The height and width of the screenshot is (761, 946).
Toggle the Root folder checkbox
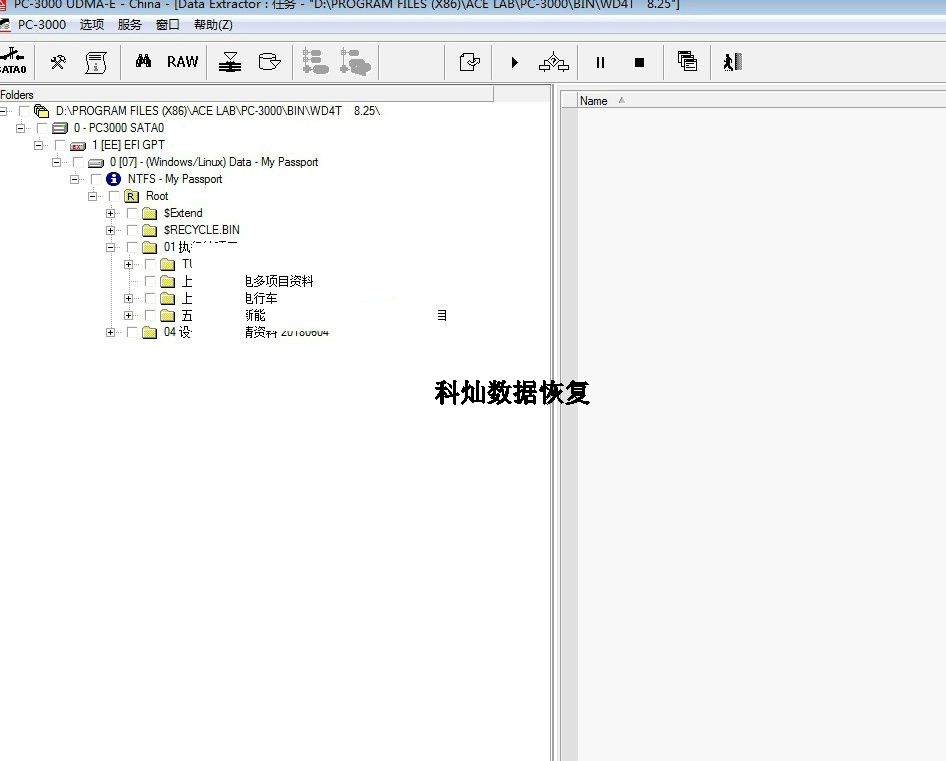click(x=114, y=196)
